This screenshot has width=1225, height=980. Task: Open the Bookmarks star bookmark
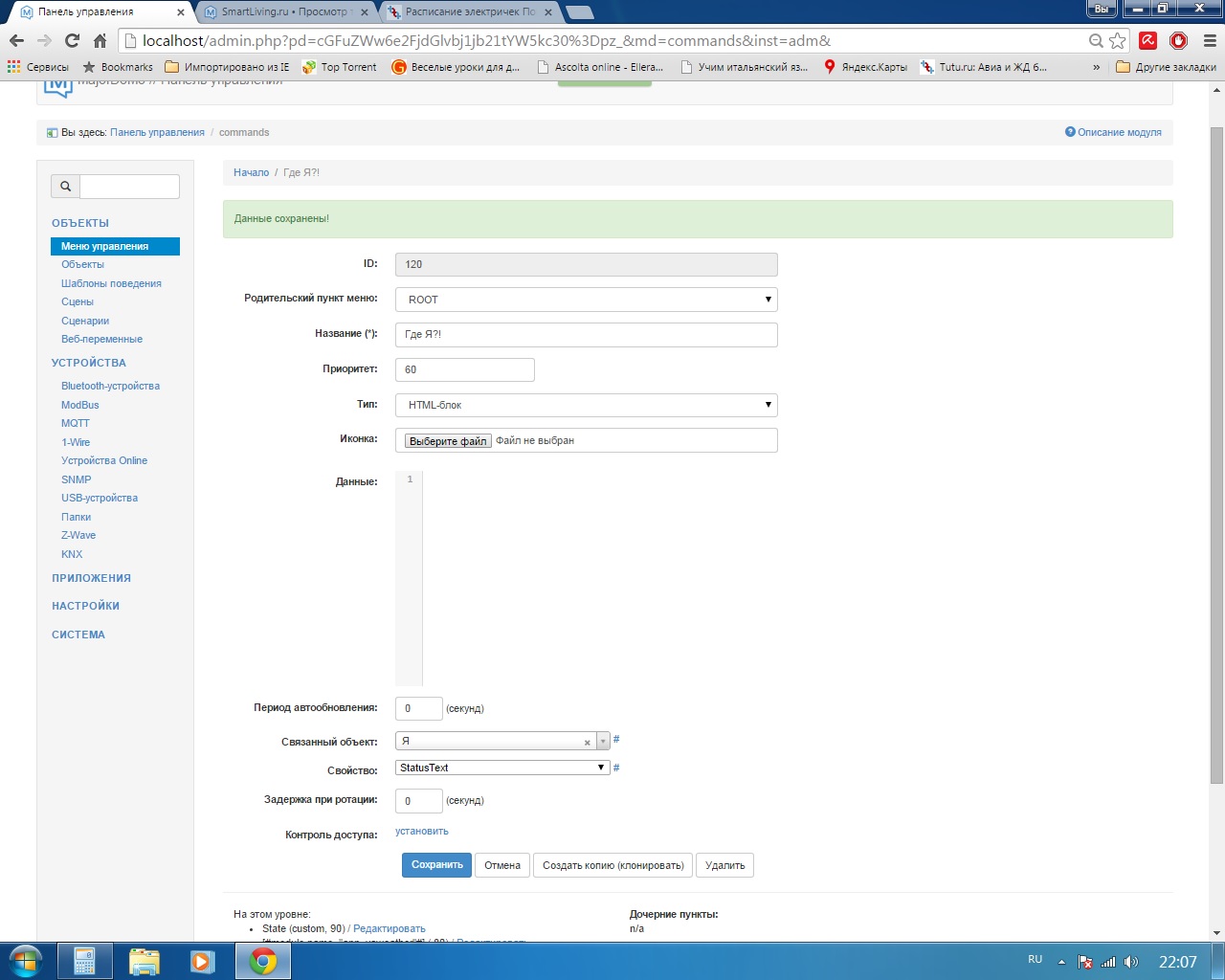point(118,67)
